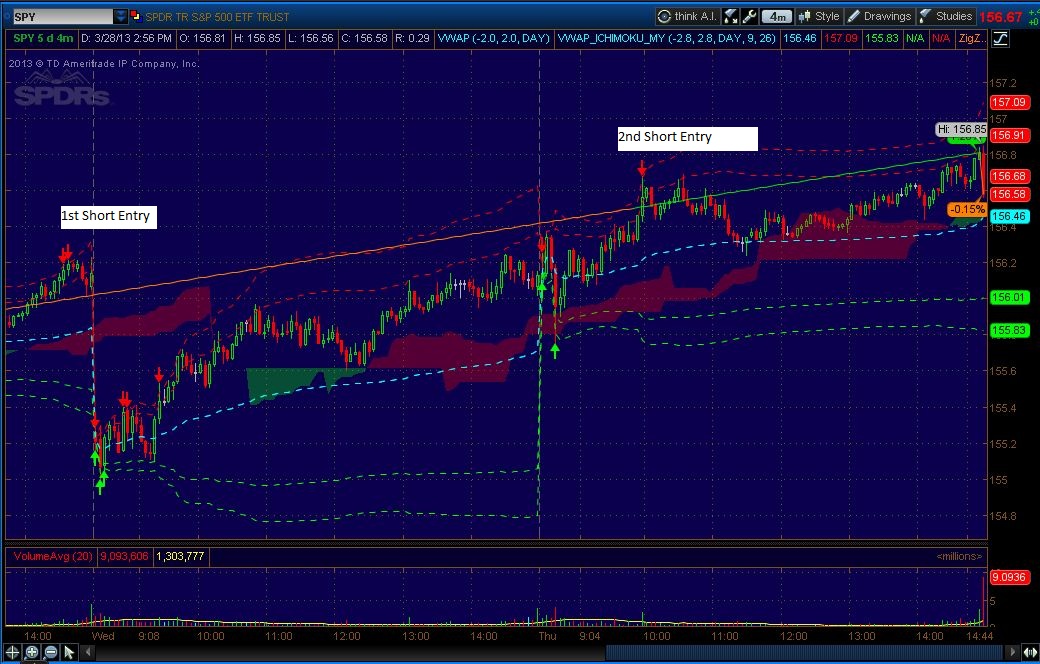This screenshot has width=1040, height=664.
Task: Click the scroll right arrow of time scrollbar
Action: click(1013, 652)
